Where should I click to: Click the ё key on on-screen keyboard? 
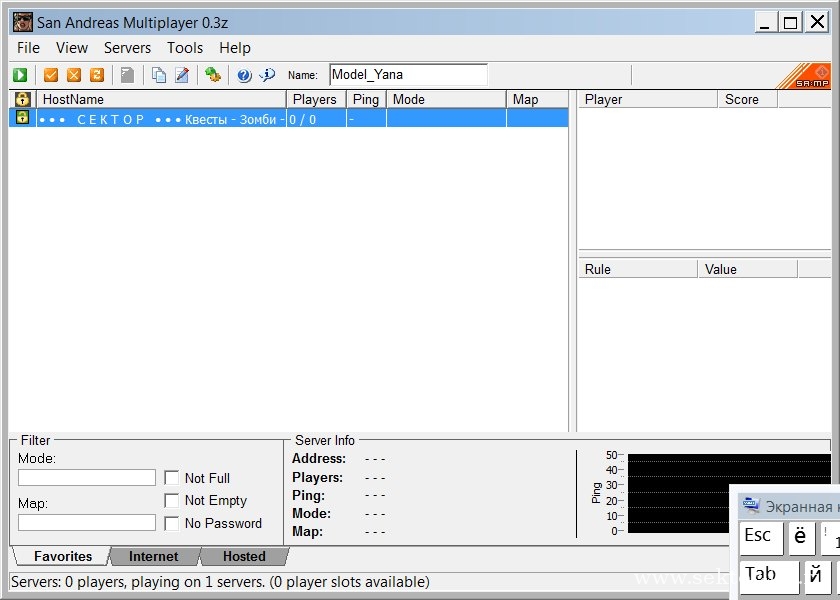click(x=801, y=538)
